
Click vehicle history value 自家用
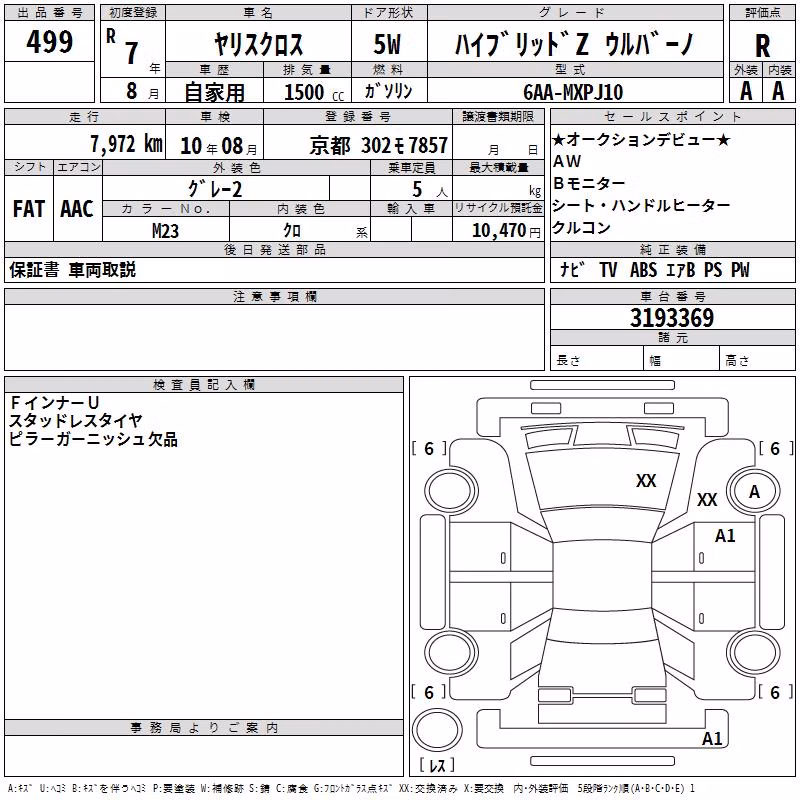(214, 92)
